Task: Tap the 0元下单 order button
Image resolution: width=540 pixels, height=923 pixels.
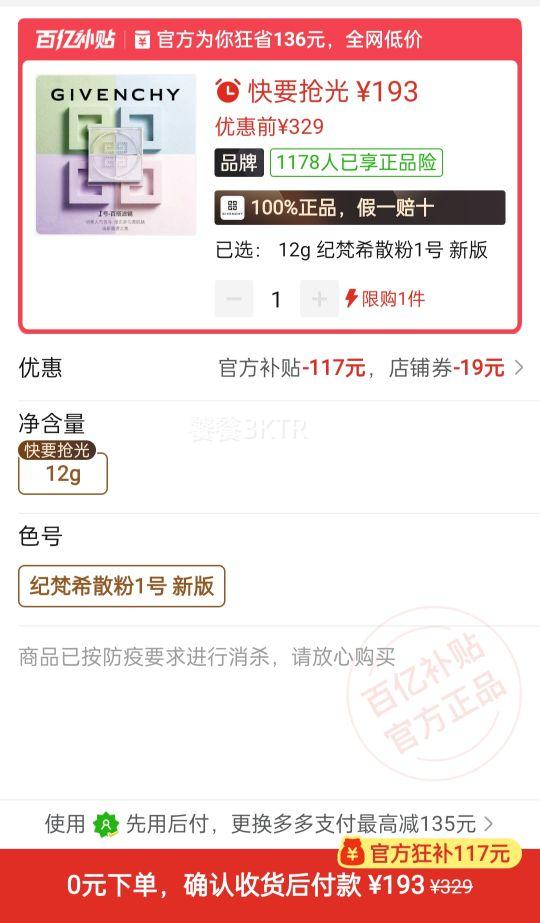Action: pyautogui.click(x=270, y=885)
